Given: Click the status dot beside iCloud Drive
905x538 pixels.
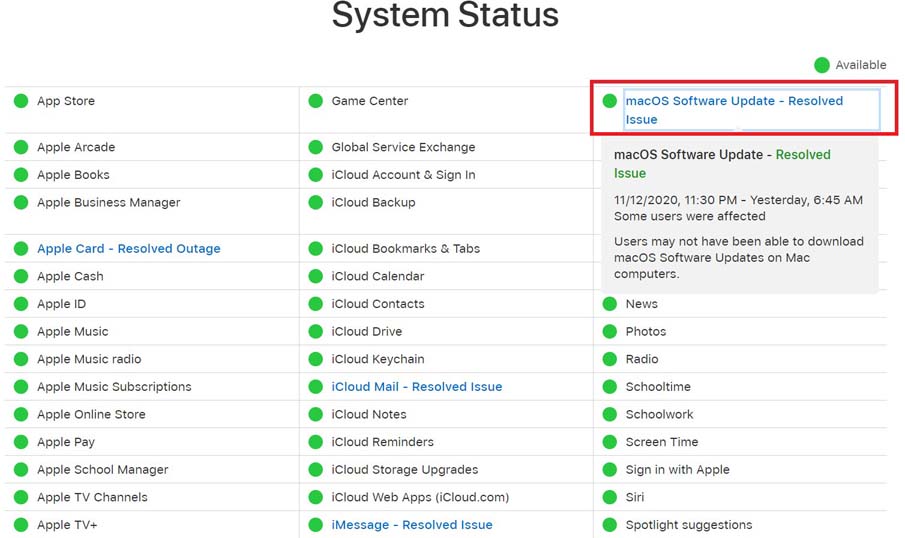Looking at the screenshot, I should click(x=316, y=332).
